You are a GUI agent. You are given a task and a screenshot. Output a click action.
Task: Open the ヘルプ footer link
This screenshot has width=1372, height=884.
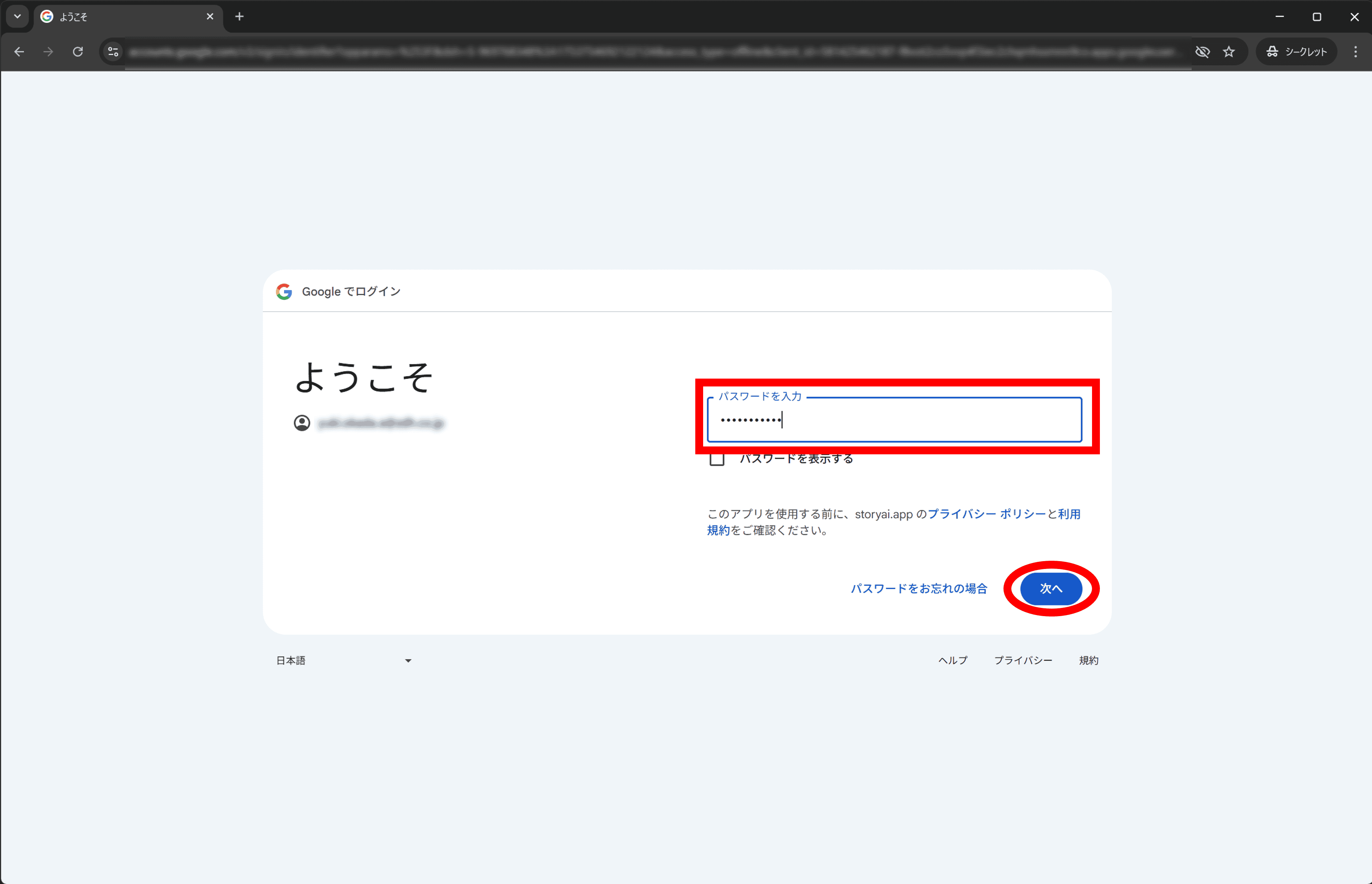coord(953,661)
